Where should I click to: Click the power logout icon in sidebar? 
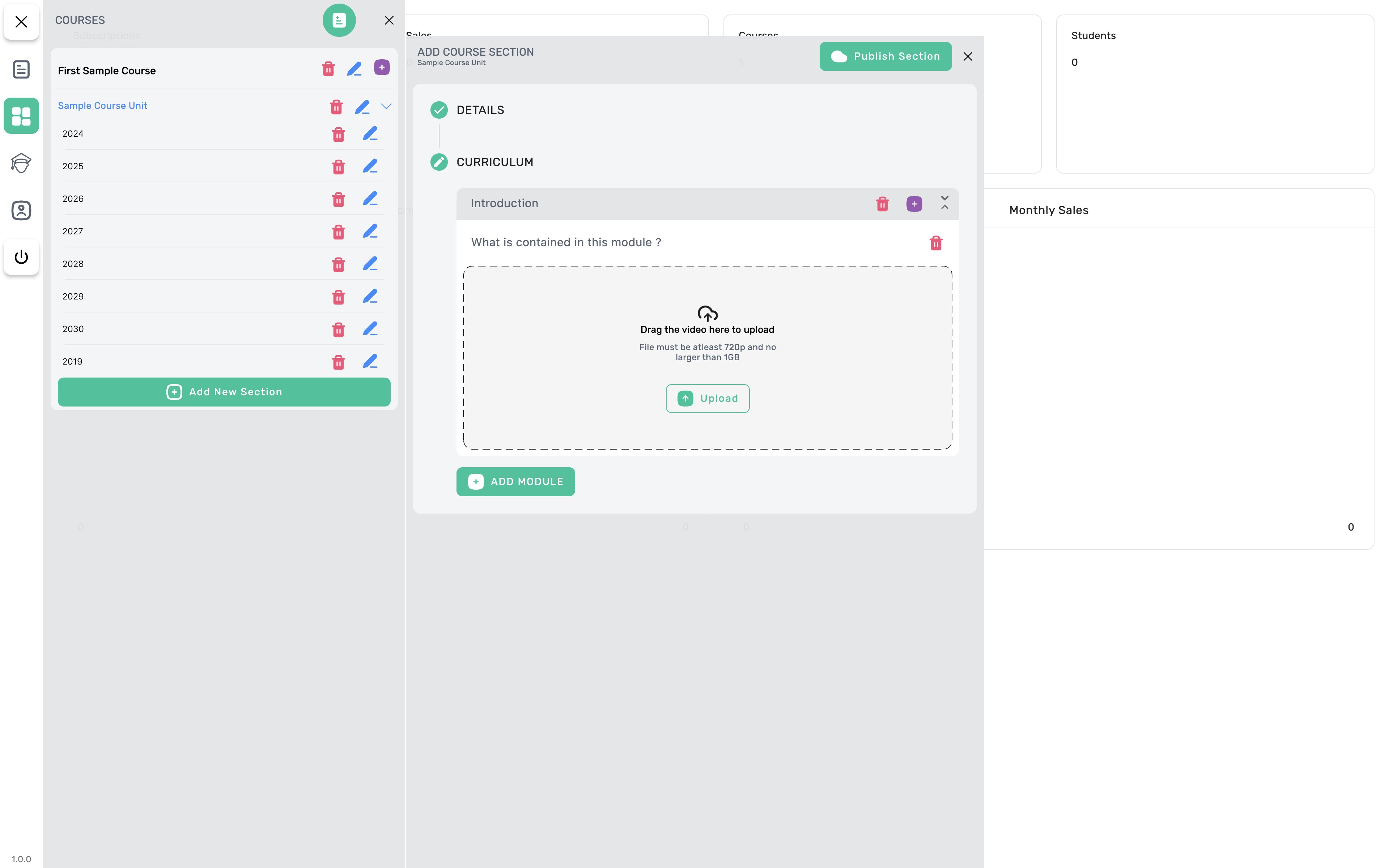coord(21,257)
